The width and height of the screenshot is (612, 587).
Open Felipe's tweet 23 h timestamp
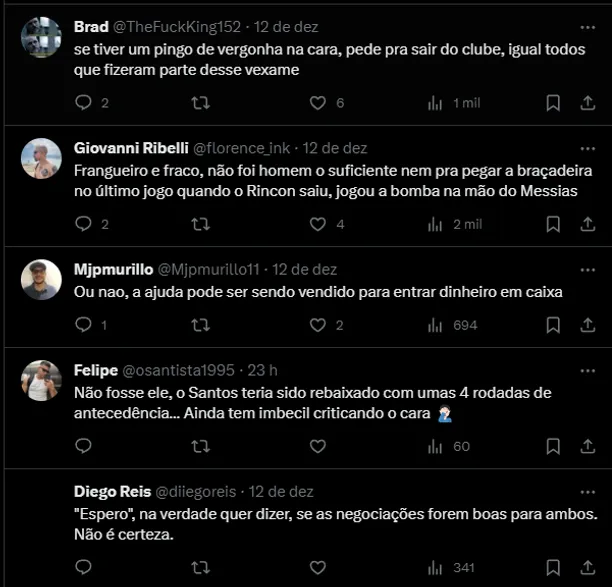point(266,370)
